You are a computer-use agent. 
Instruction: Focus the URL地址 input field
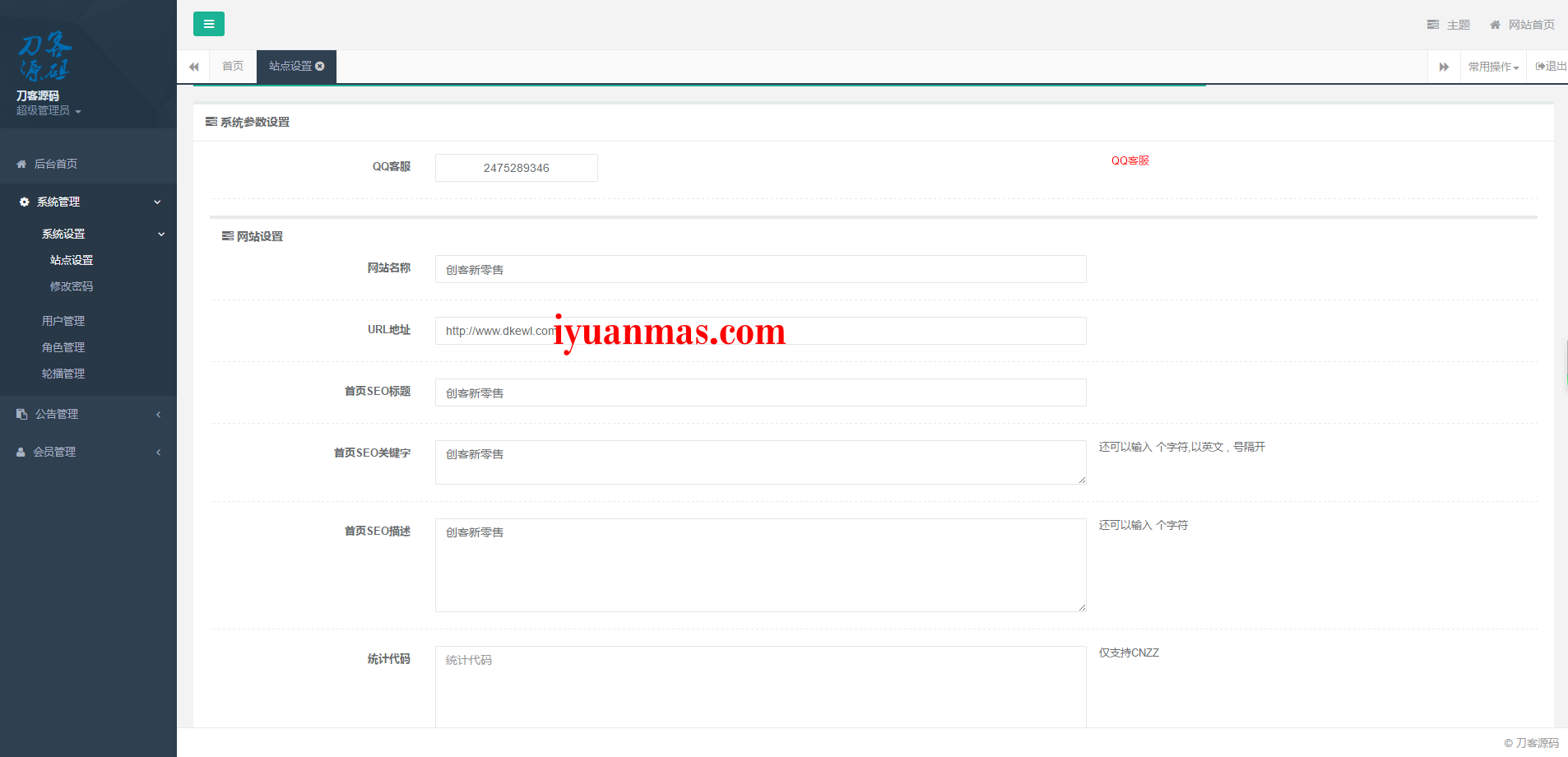760,331
